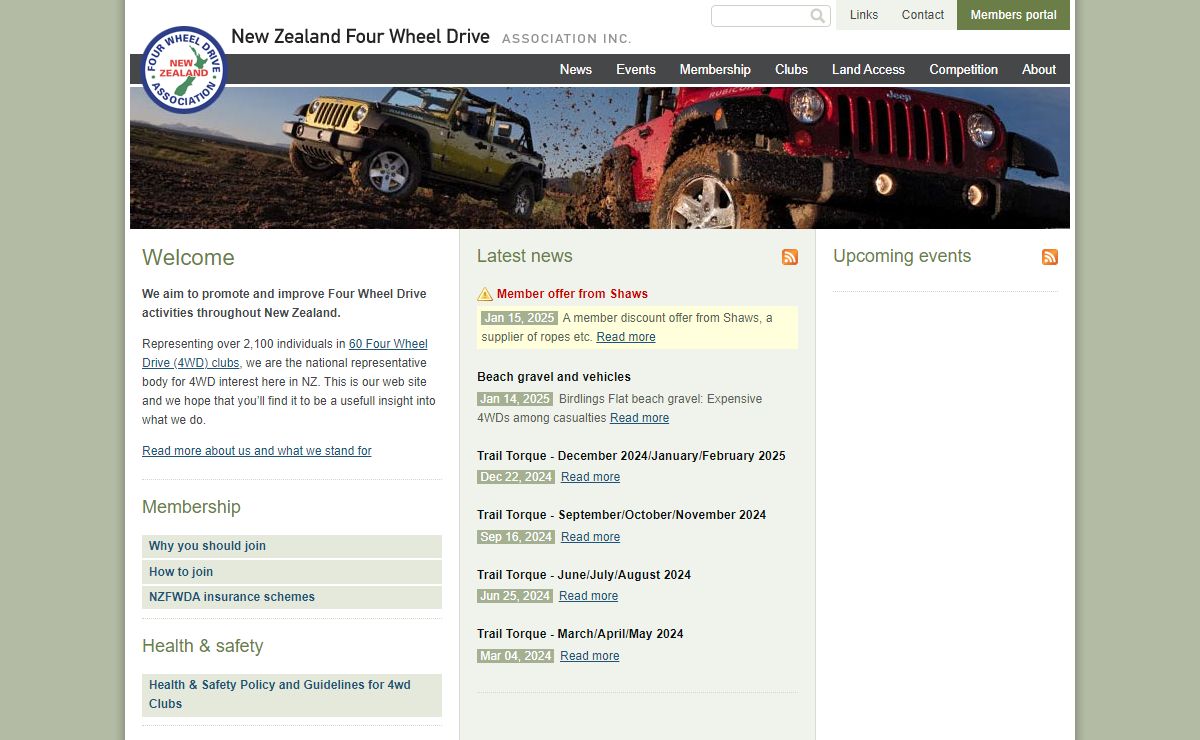Click the Jan 15, 2025 date label
The height and width of the screenshot is (740, 1200).
519,318
